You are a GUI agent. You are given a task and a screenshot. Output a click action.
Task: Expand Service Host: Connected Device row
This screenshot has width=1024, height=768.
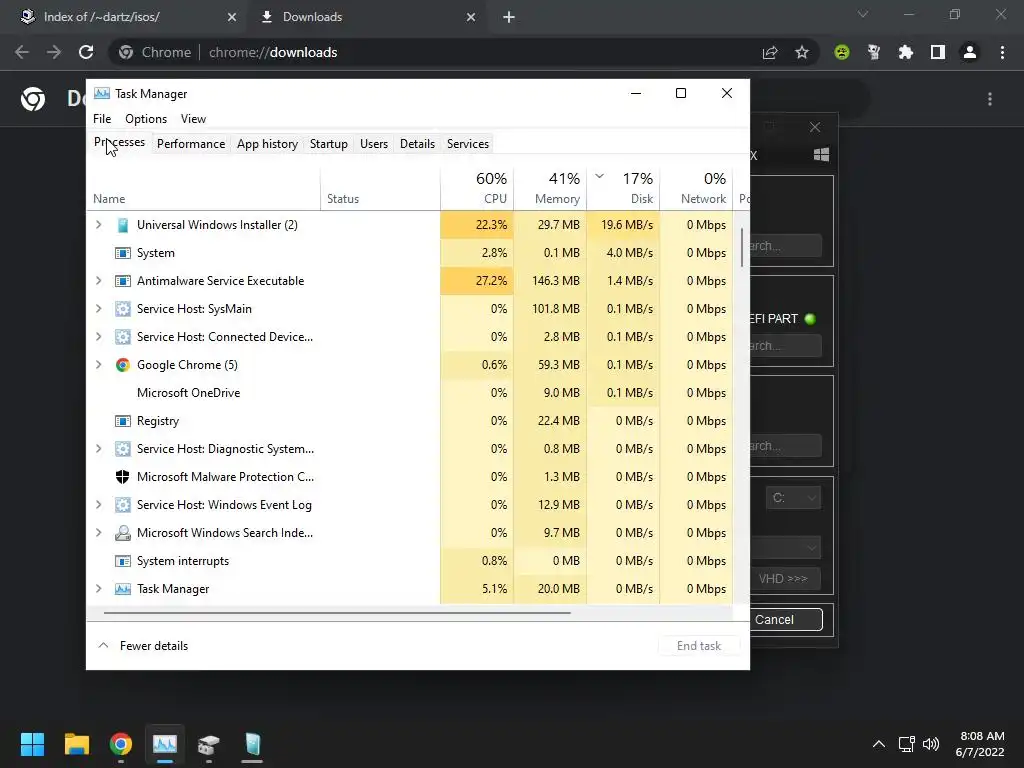(x=99, y=337)
